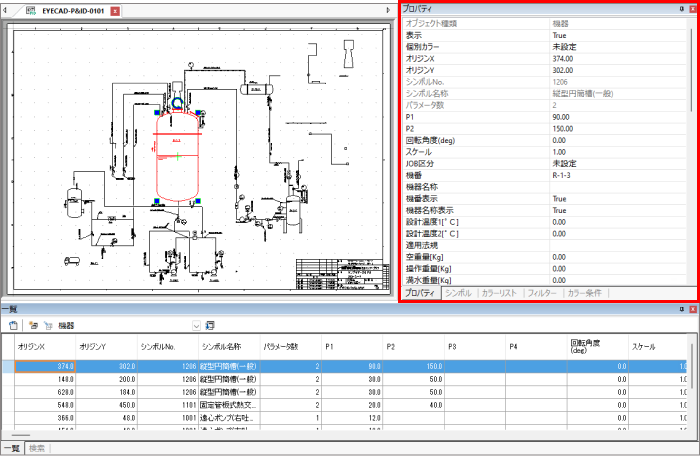Open the 機器 object type dropdown
The image size is (700, 456).
(196, 325)
